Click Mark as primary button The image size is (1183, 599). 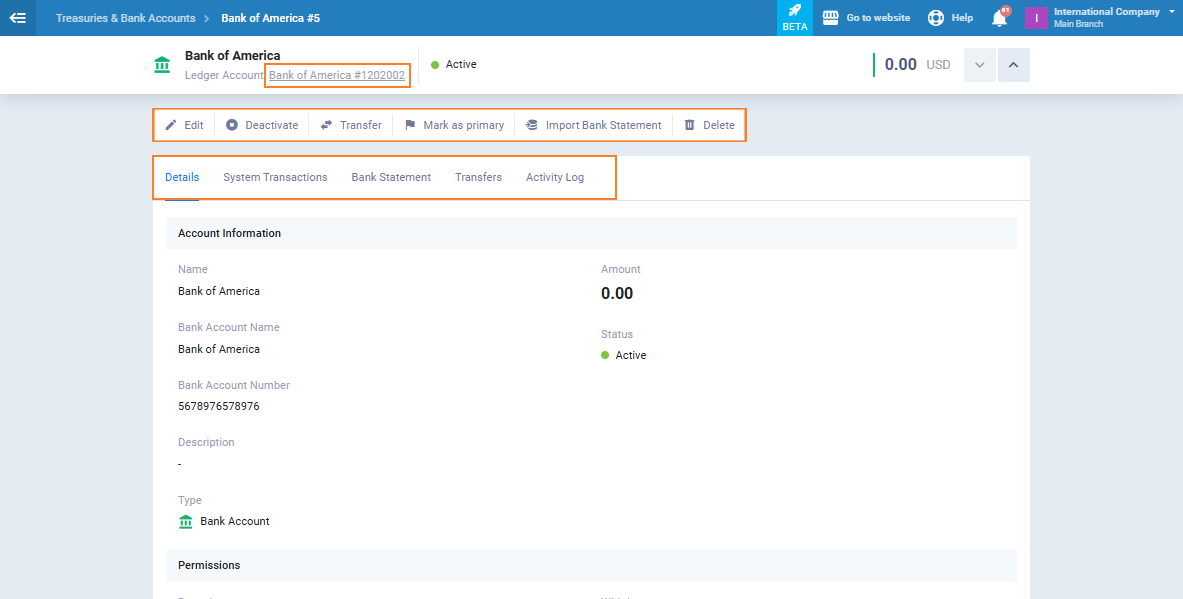tap(454, 125)
